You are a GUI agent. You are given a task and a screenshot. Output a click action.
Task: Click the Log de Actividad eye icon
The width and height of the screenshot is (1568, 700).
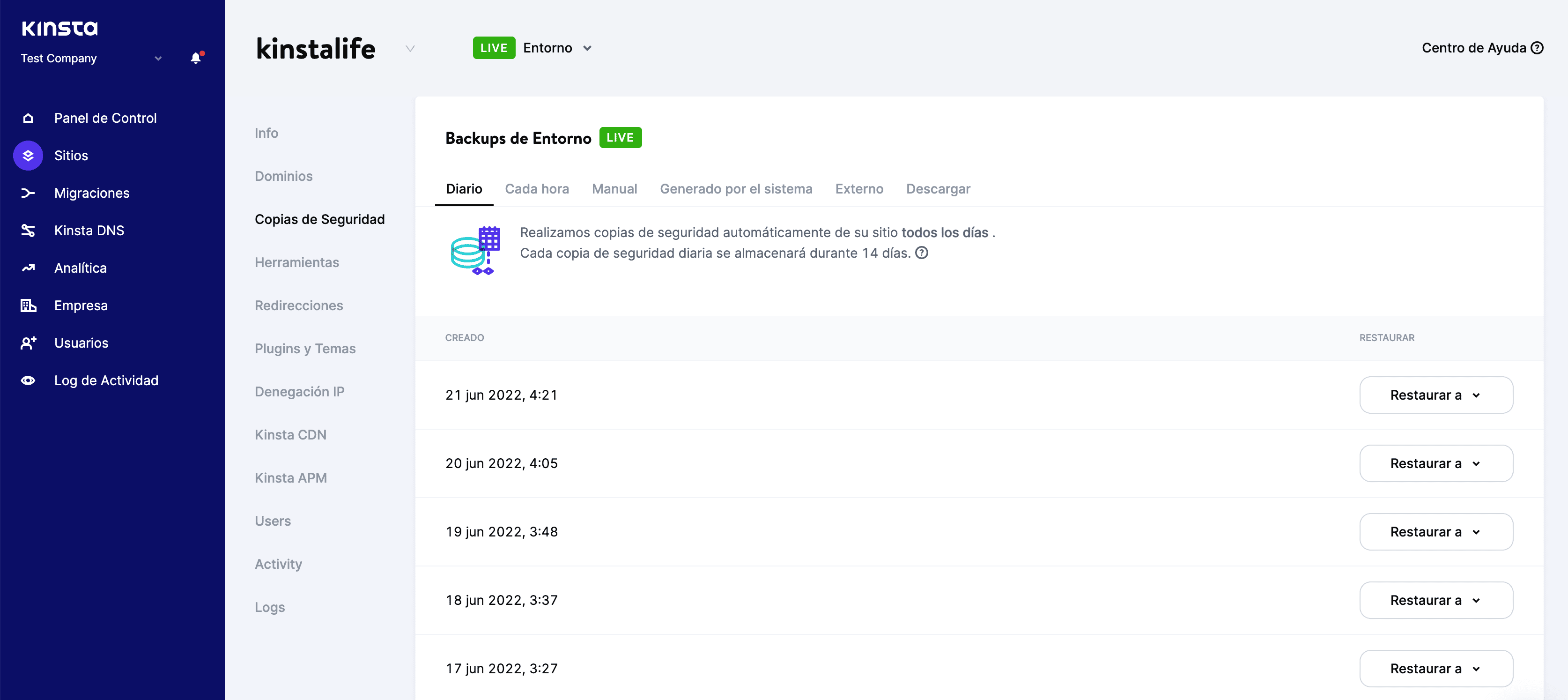click(x=28, y=380)
